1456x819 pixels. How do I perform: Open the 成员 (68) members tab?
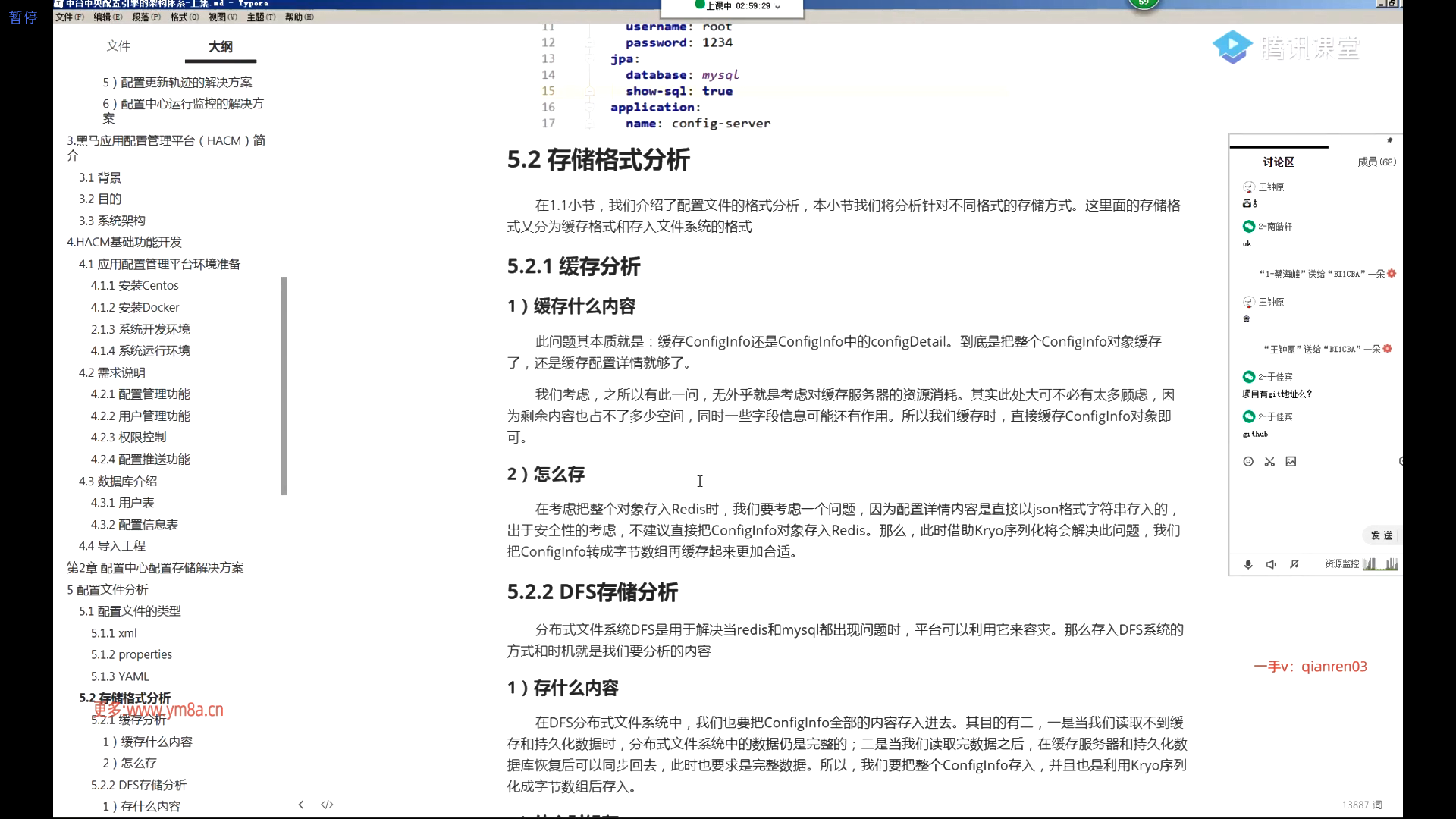coord(1376,162)
